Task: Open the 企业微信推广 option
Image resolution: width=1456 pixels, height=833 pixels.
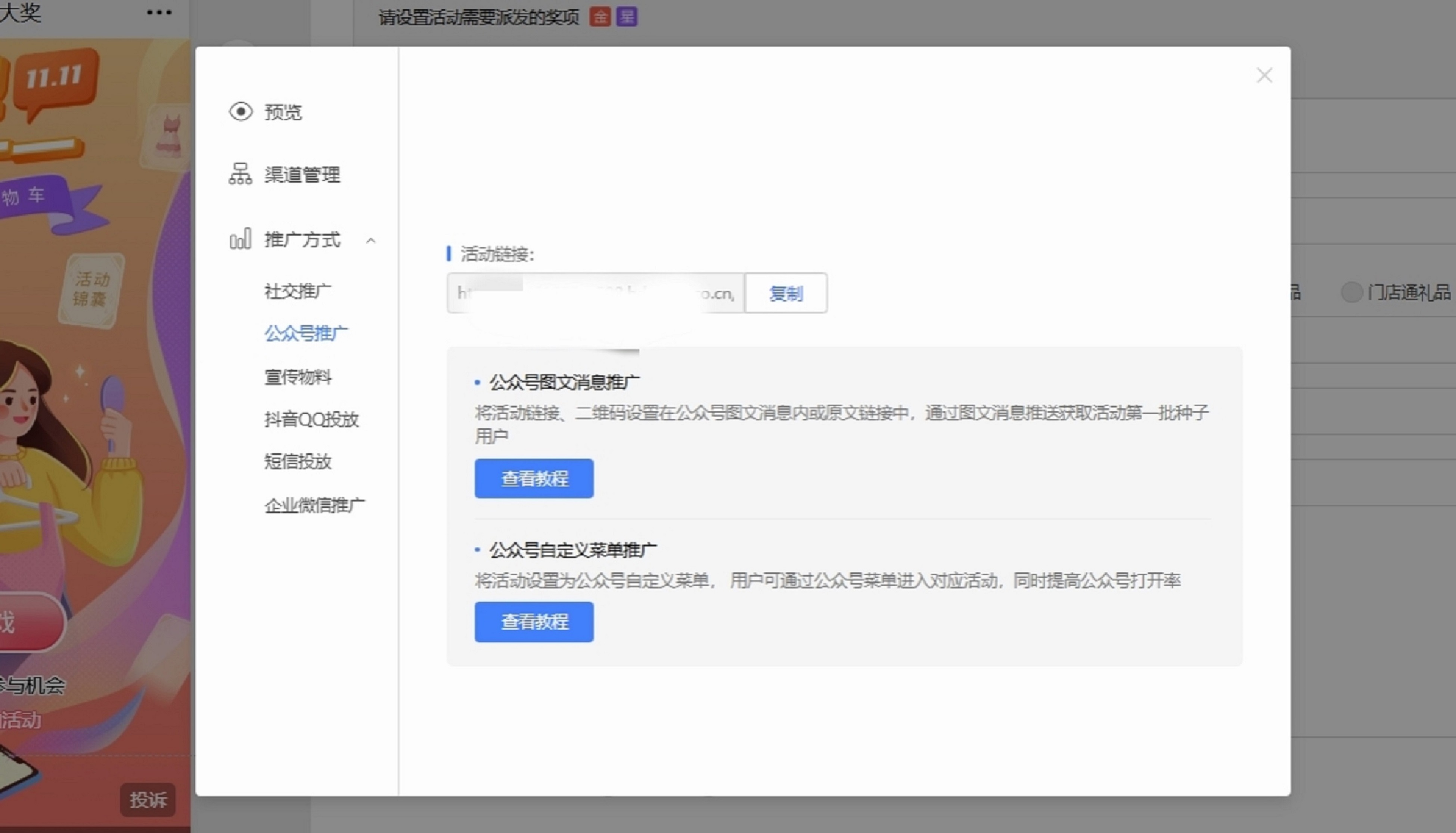Action: click(x=314, y=505)
